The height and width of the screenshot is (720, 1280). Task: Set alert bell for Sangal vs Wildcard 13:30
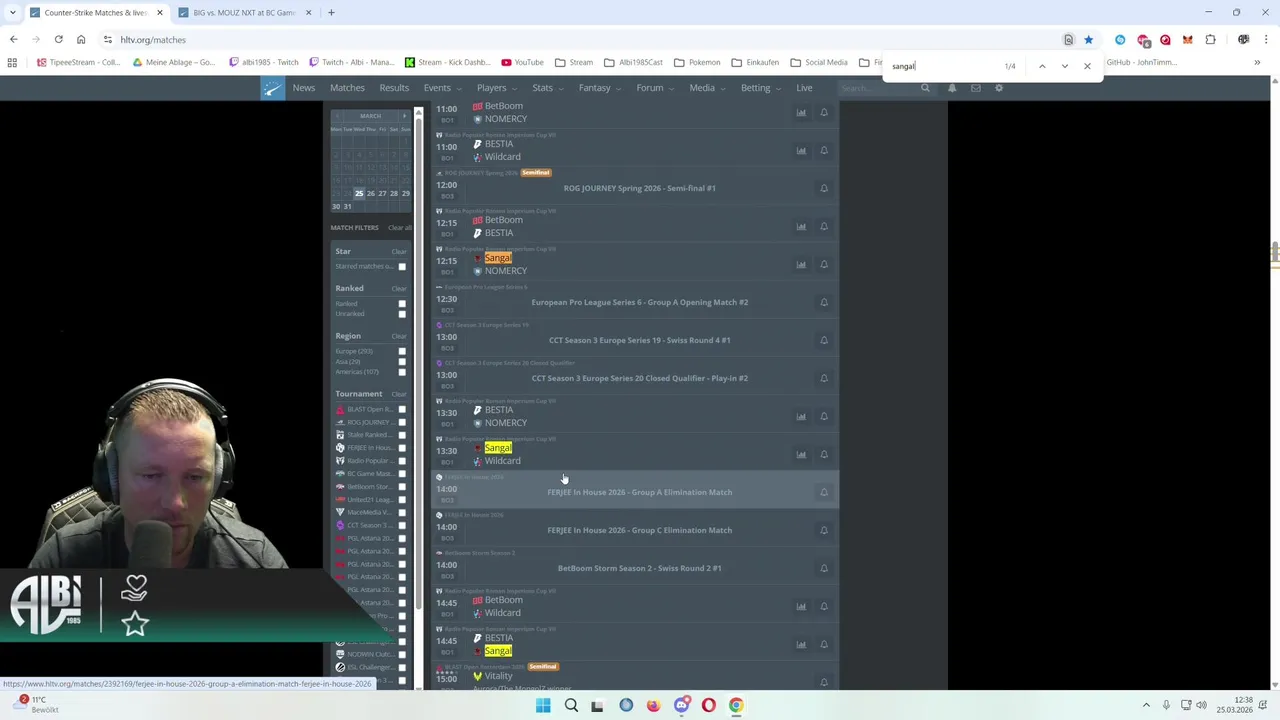(x=824, y=454)
